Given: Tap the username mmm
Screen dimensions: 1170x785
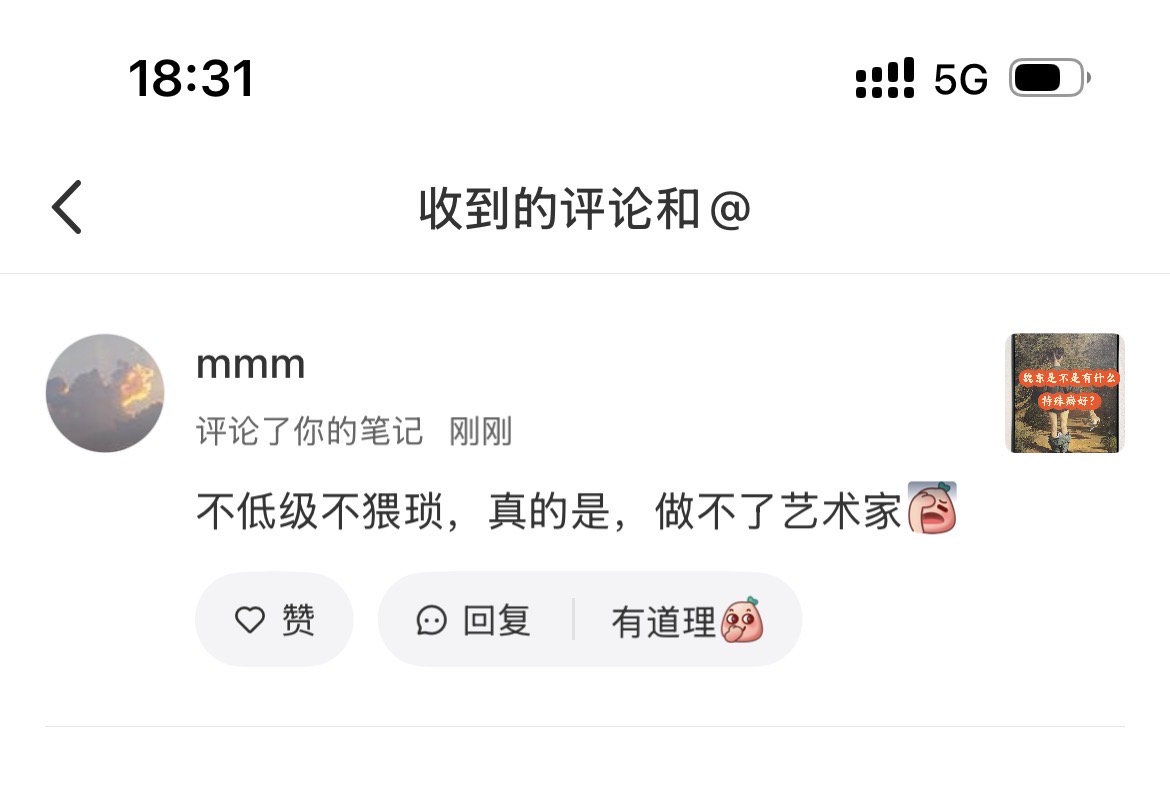Looking at the screenshot, I should (x=251, y=366).
